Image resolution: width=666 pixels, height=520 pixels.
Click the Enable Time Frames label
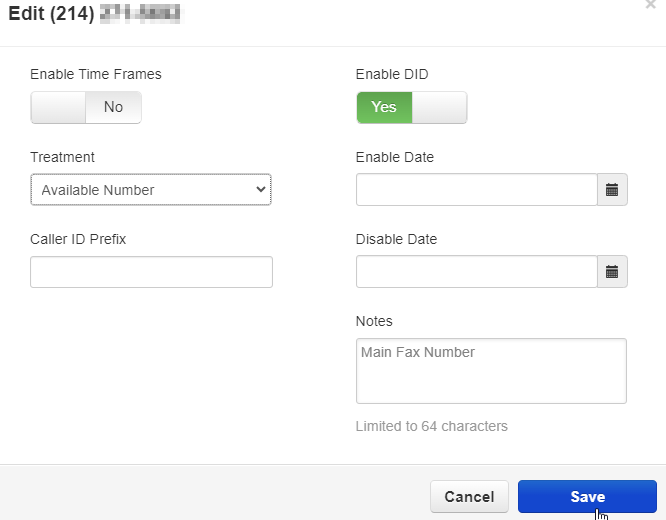pyautogui.click(x=96, y=74)
